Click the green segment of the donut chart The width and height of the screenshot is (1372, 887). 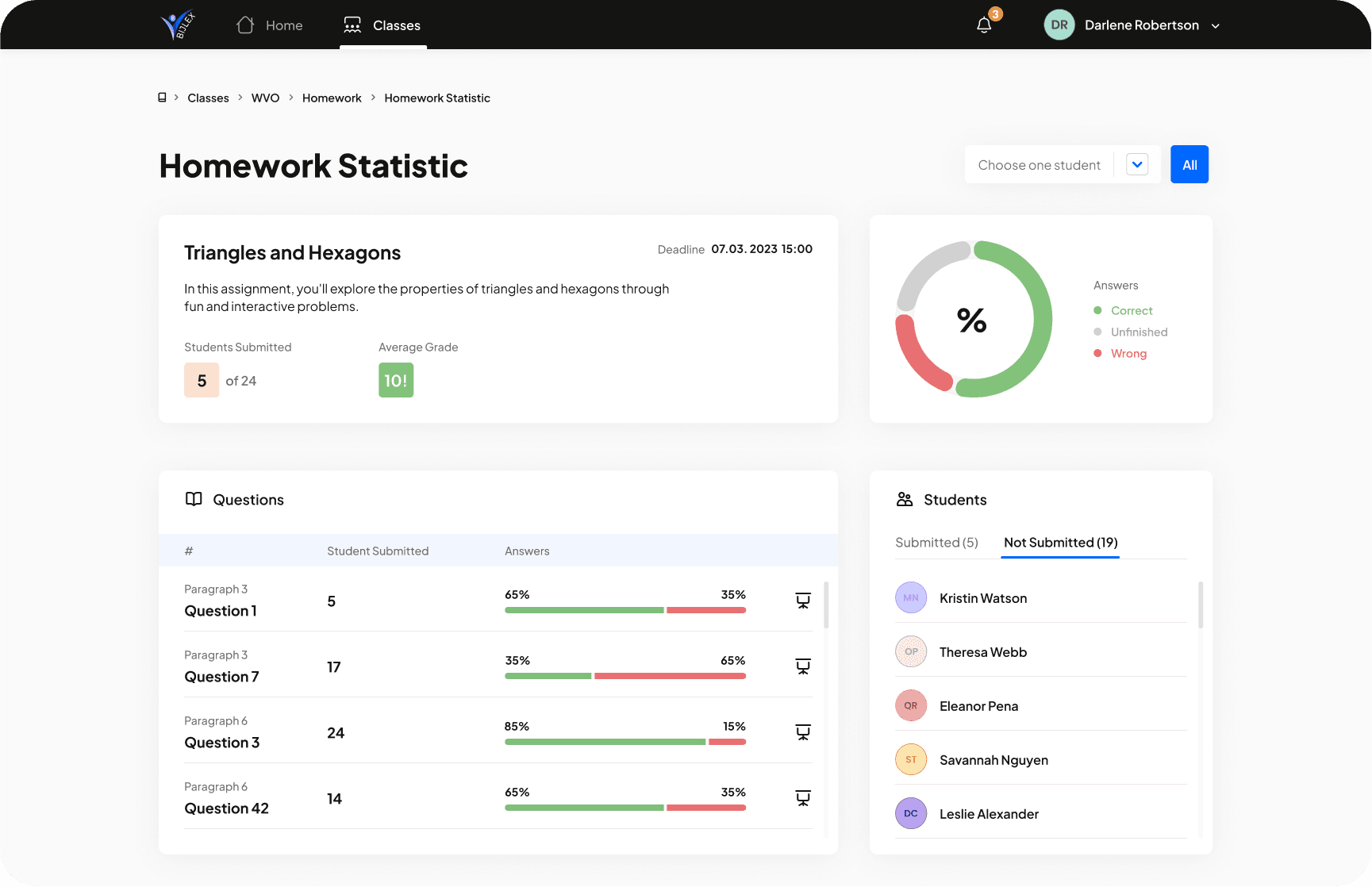click(1042, 320)
